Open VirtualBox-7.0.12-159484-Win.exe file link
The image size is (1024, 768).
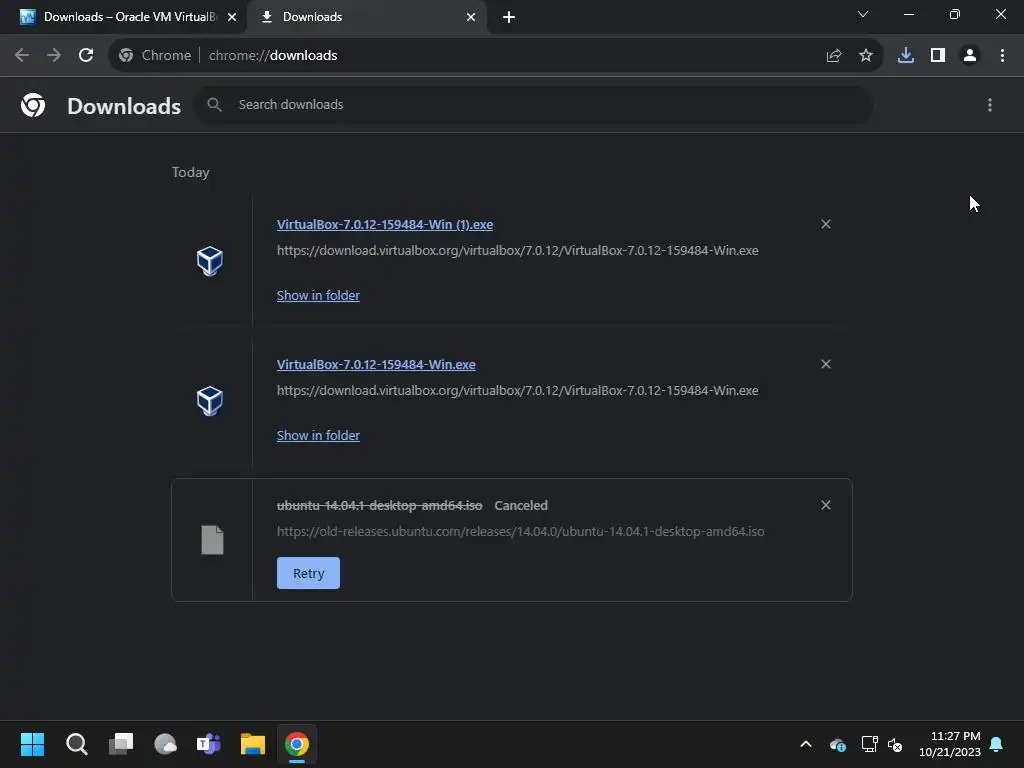376,364
